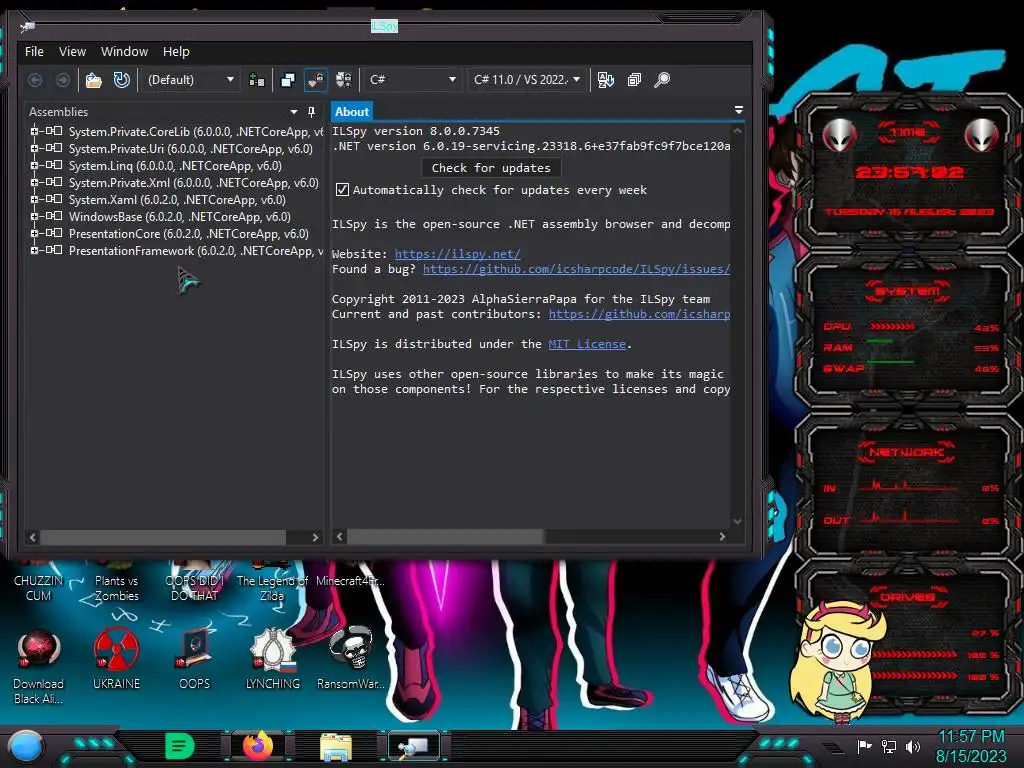This screenshot has width=1024, height=768.
Task: Open Search with the magnifier icon
Action: click(662, 80)
